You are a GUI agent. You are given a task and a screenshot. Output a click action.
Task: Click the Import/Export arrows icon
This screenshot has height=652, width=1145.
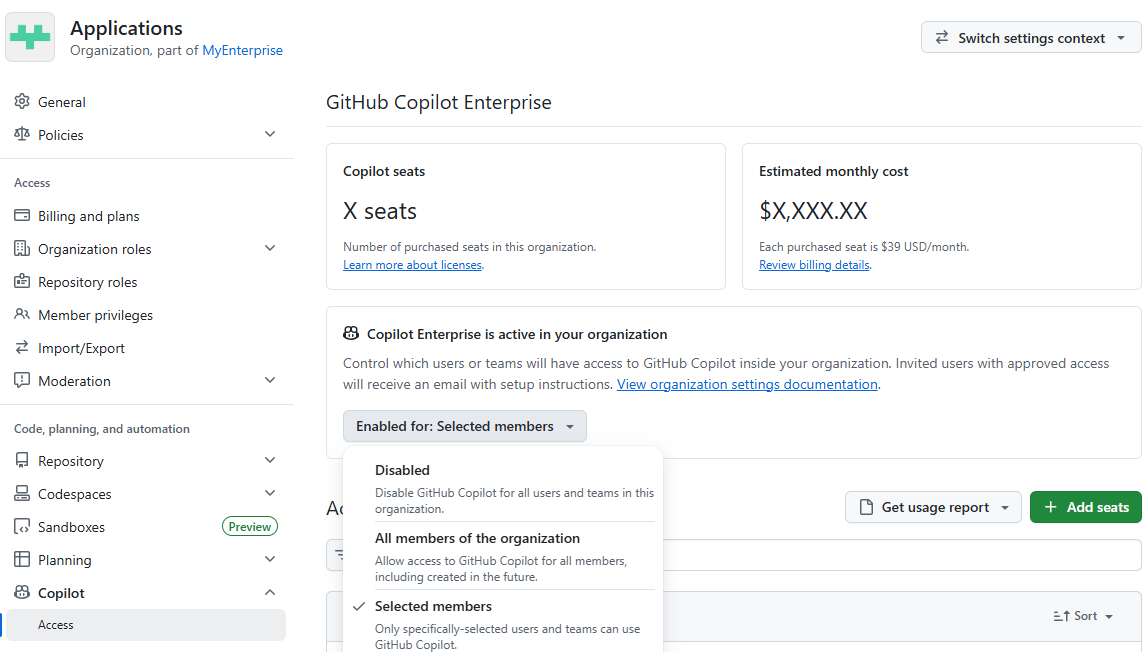click(x=22, y=348)
